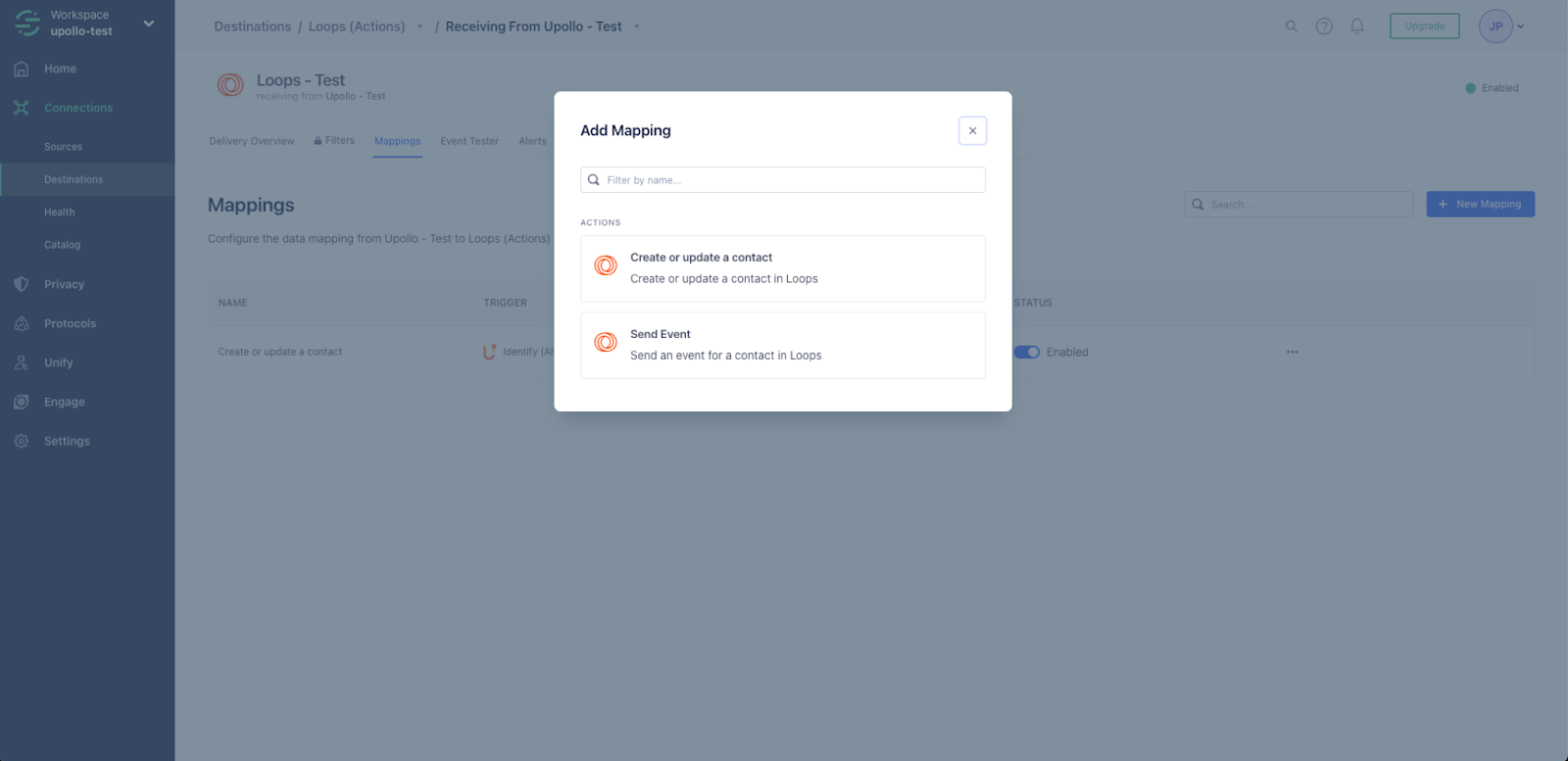Click the lock icon on Filters tab

318,141
